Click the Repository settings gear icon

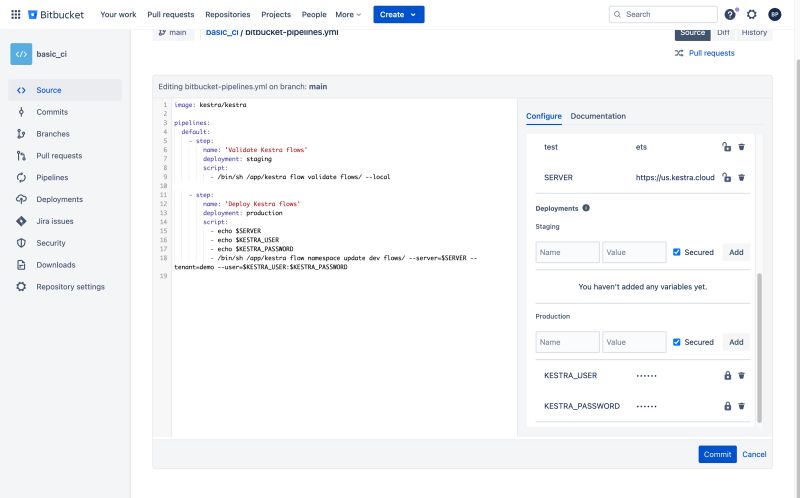(x=21, y=287)
